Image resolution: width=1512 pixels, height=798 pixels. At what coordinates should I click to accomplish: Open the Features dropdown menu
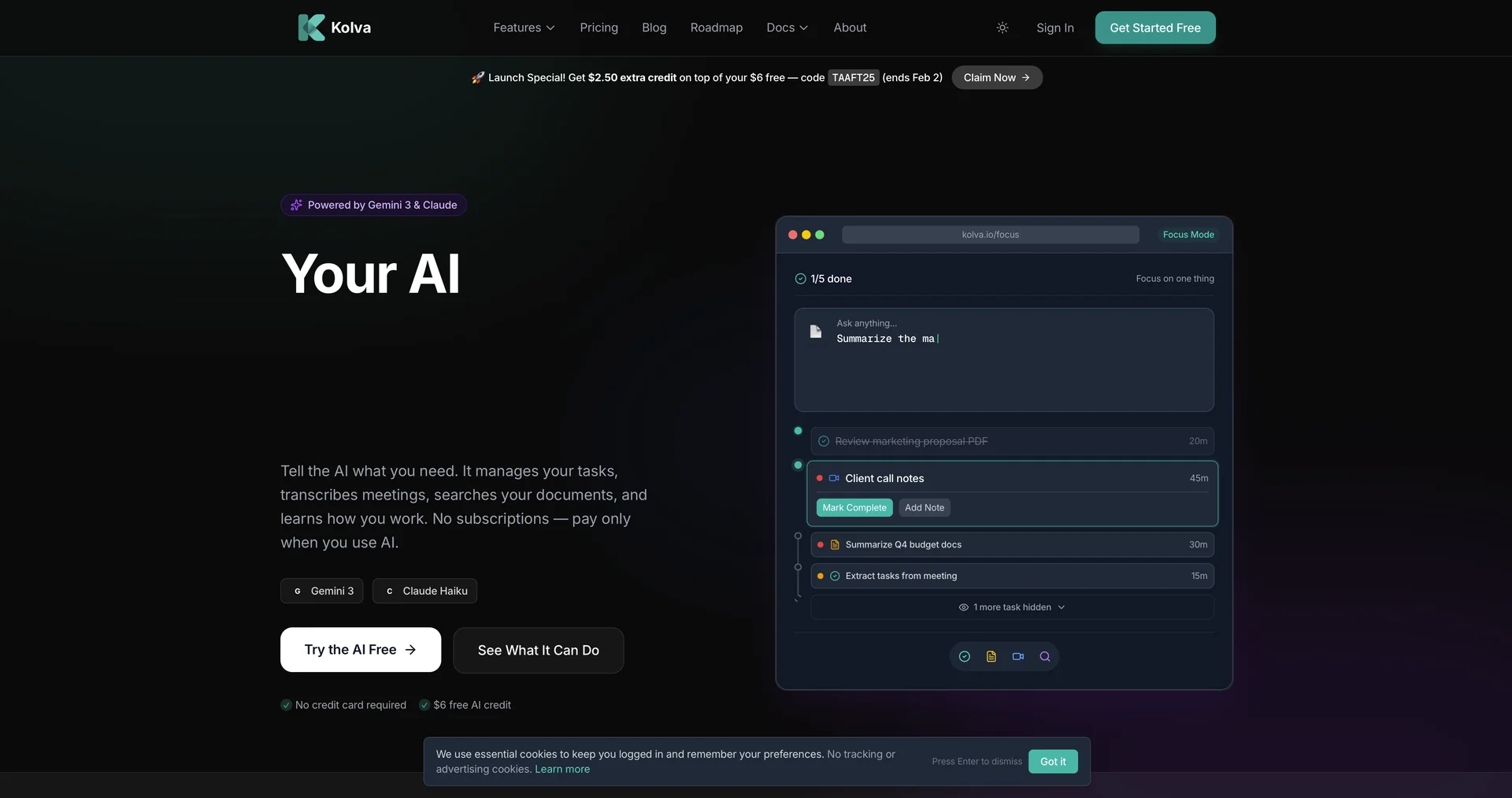tap(524, 28)
